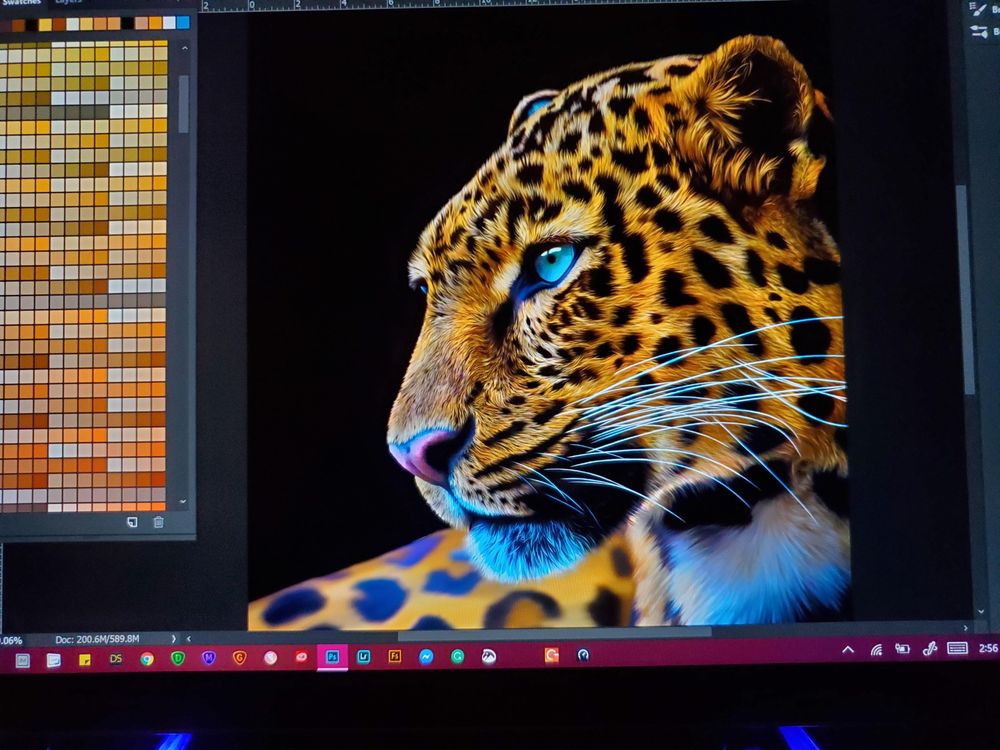Select the black swatch in recent colors
This screenshot has width=1000, height=750.
click(x=127, y=23)
